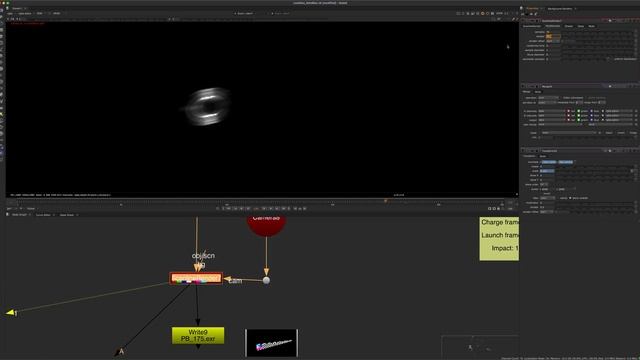Click the yellow sticky note with Charge frame
This screenshot has width=640, height=360.
[x=499, y=238]
